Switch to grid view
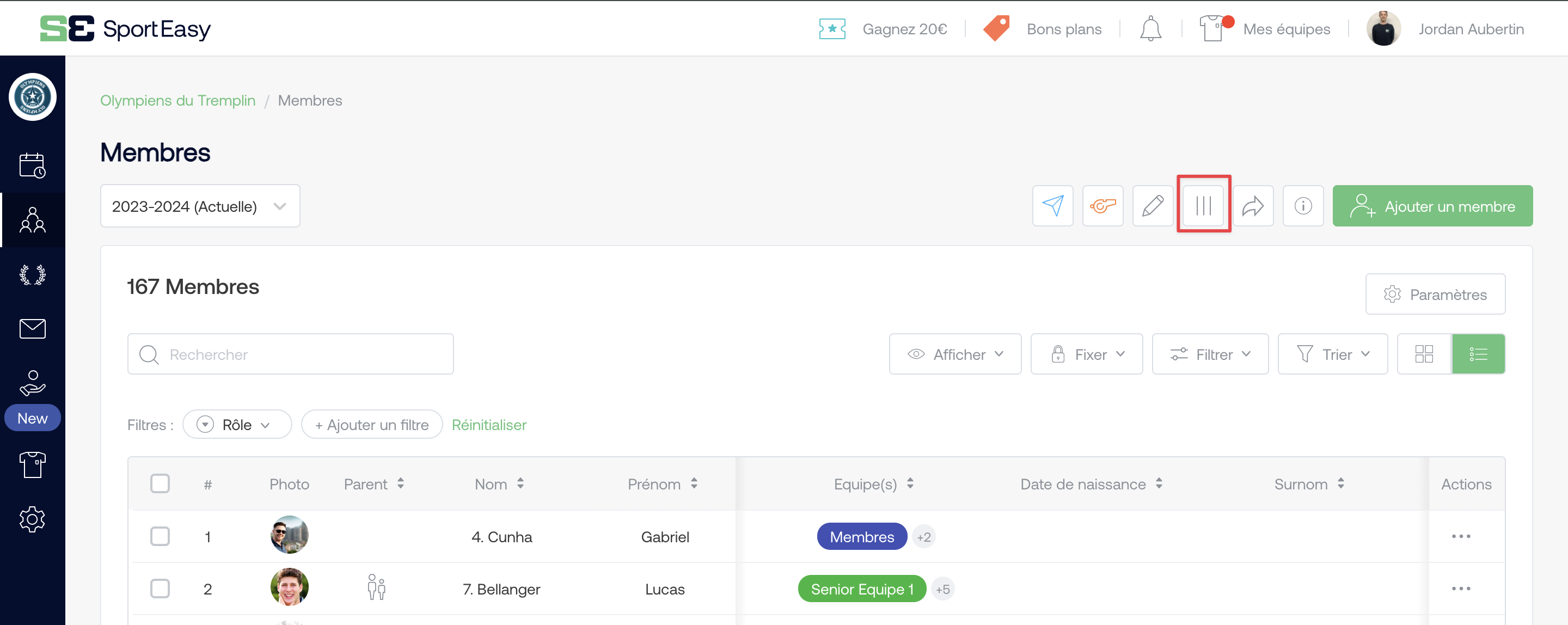Viewport: 1568px width, 625px height. (x=1424, y=353)
